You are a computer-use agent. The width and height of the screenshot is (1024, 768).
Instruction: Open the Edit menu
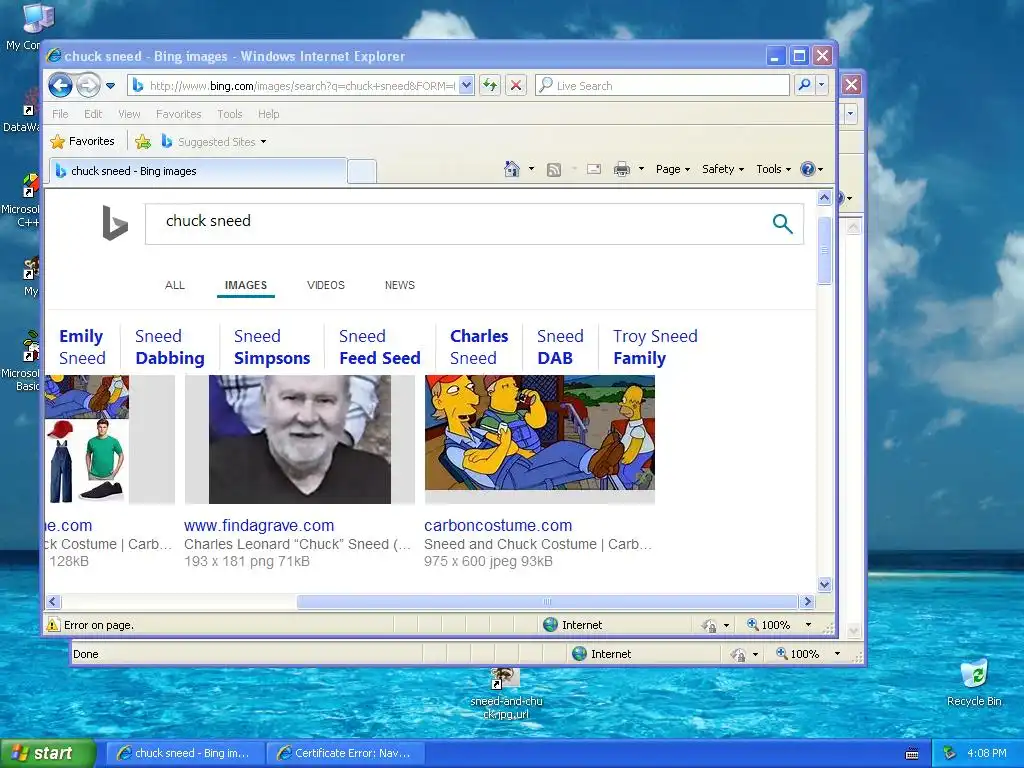click(93, 114)
